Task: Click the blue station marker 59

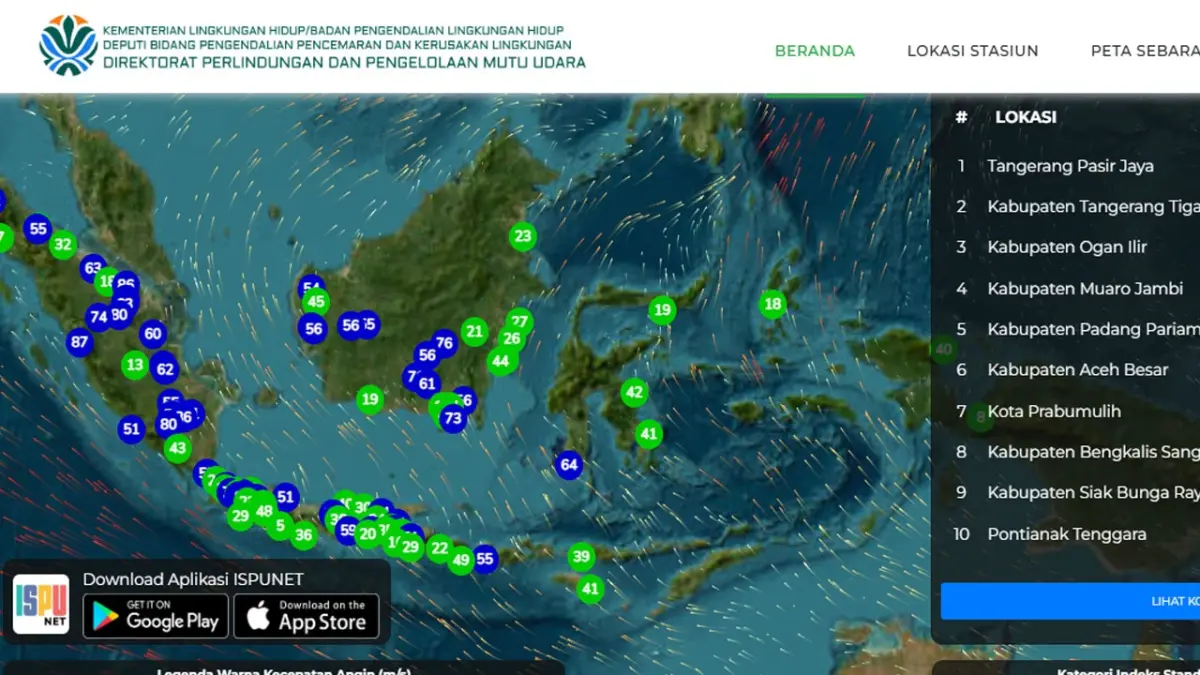Action: coord(347,530)
